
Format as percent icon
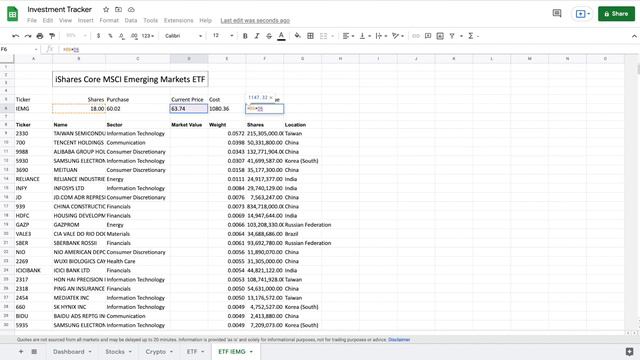coord(110,36)
